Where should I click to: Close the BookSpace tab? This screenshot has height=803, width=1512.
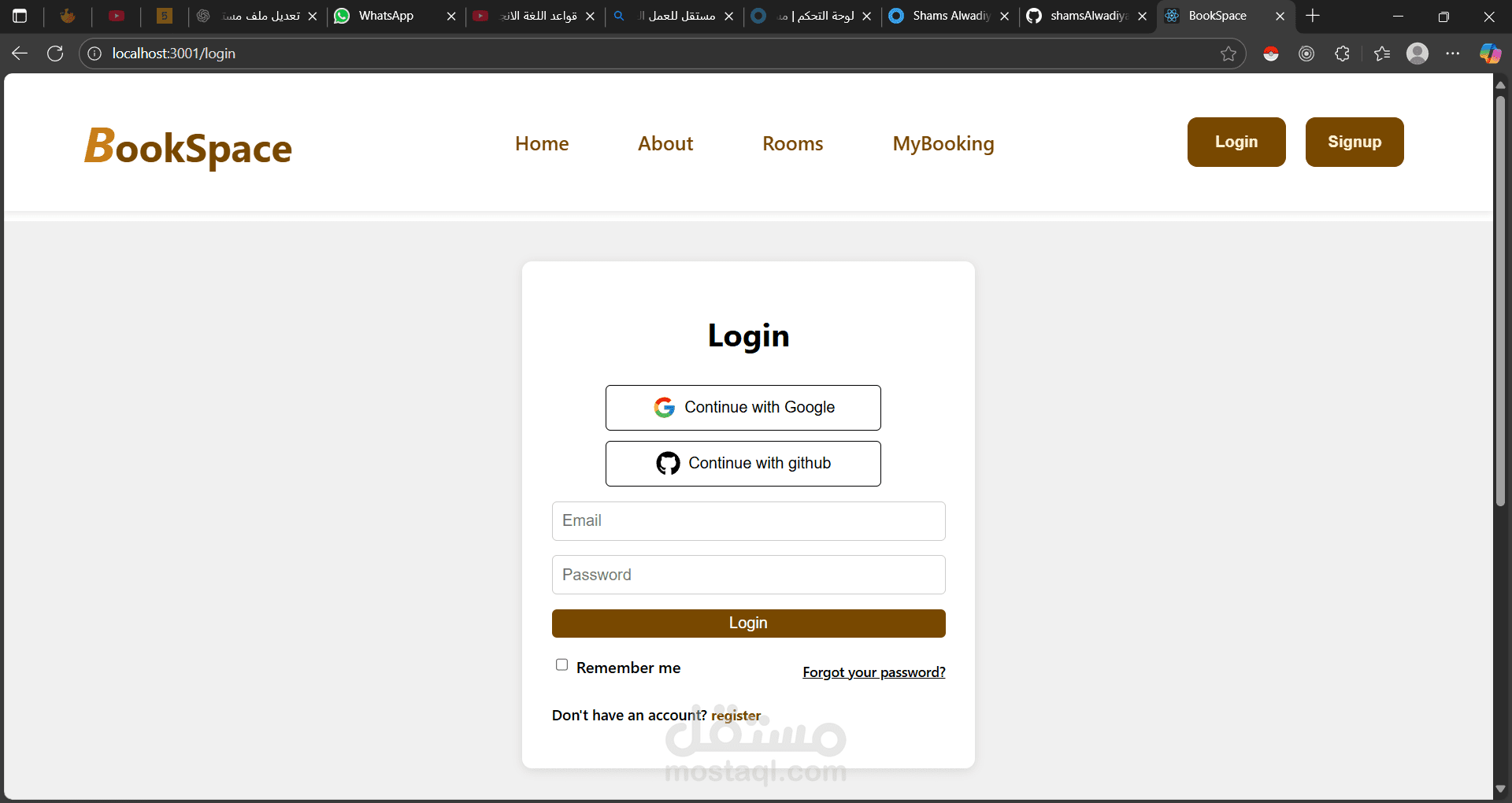(x=1280, y=16)
